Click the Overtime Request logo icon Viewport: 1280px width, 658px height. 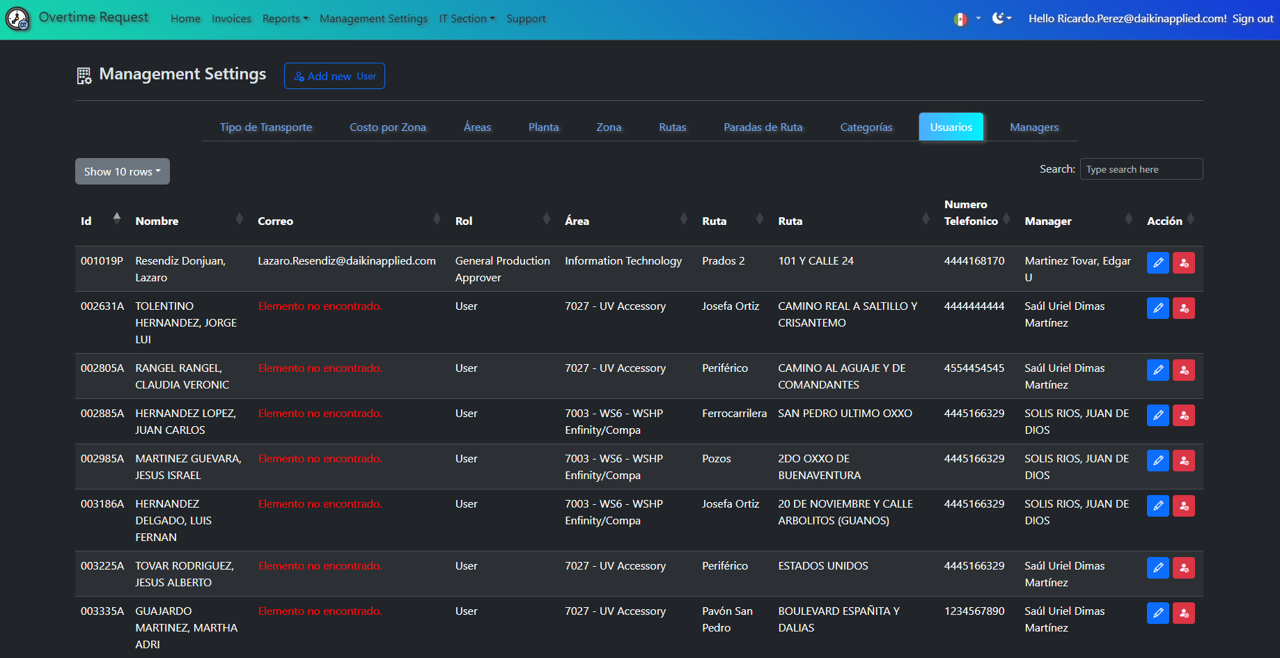(x=18, y=19)
